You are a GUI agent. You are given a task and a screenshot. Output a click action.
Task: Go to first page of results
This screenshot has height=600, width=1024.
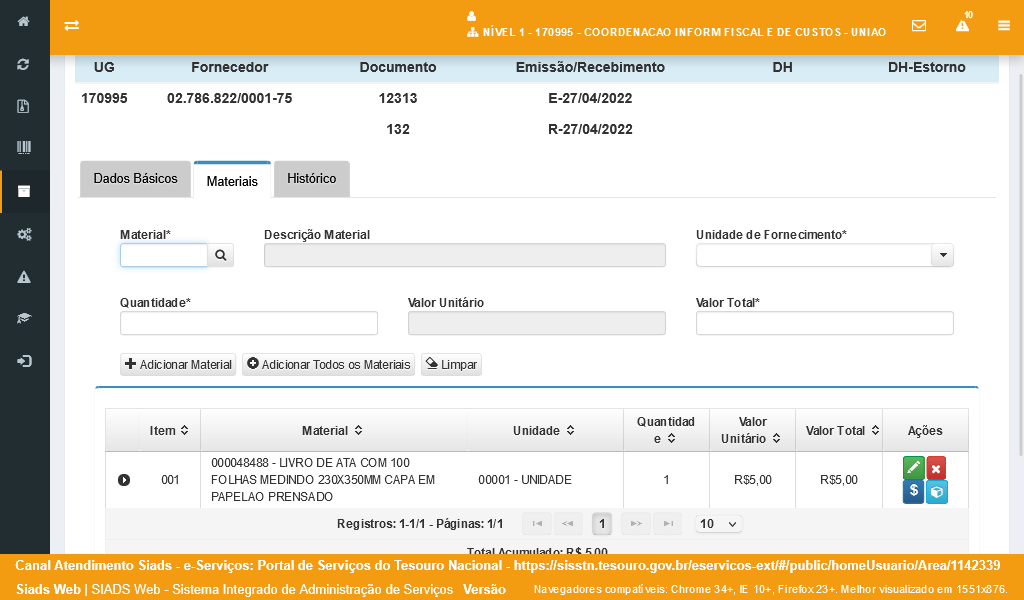coord(537,524)
